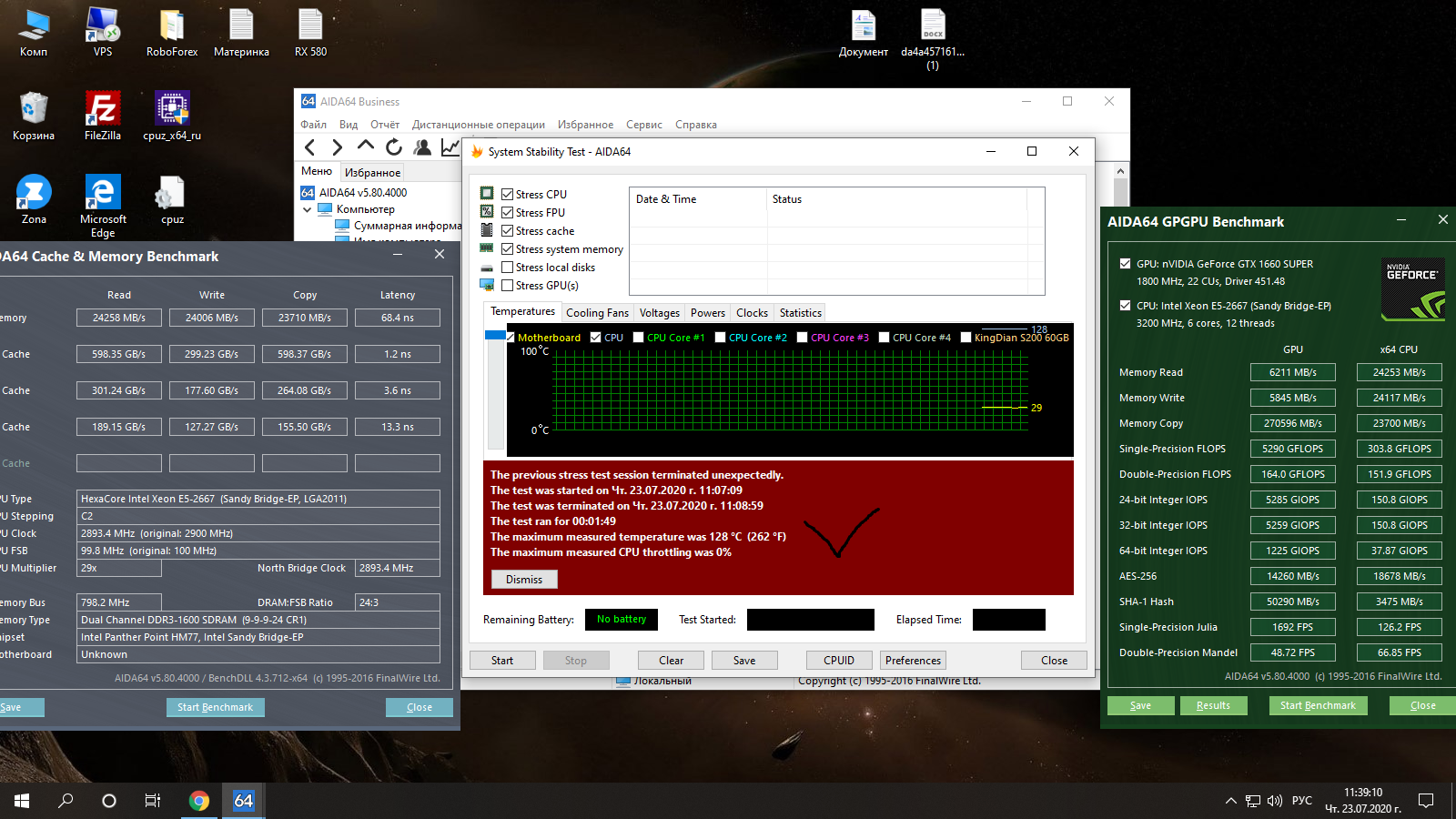Image resolution: width=1456 pixels, height=819 pixels.
Task: Click the CPUID button
Action: (839, 661)
